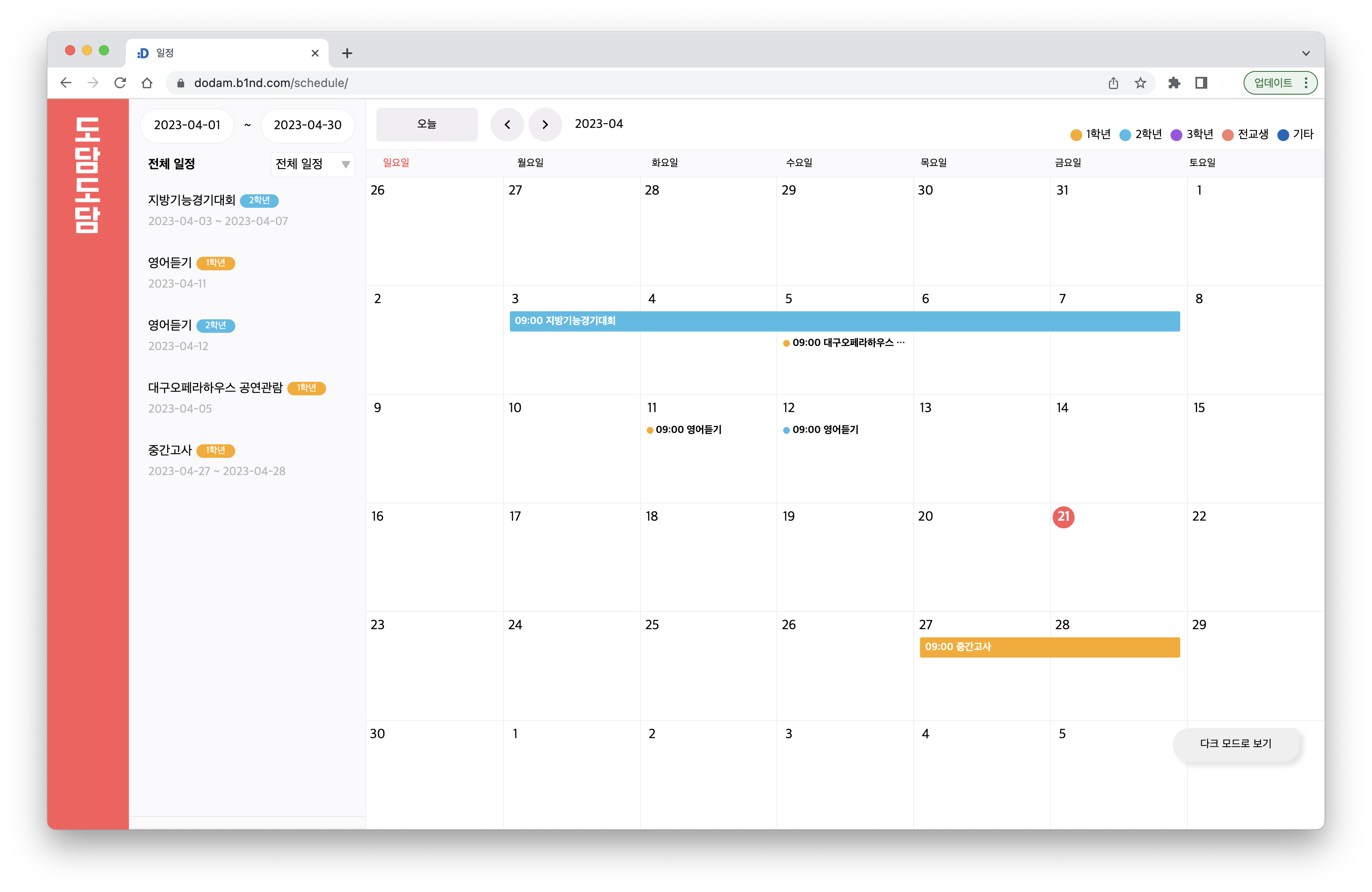Reload the page
The height and width of the screenshot is (892, 1372).
[120, 83]
